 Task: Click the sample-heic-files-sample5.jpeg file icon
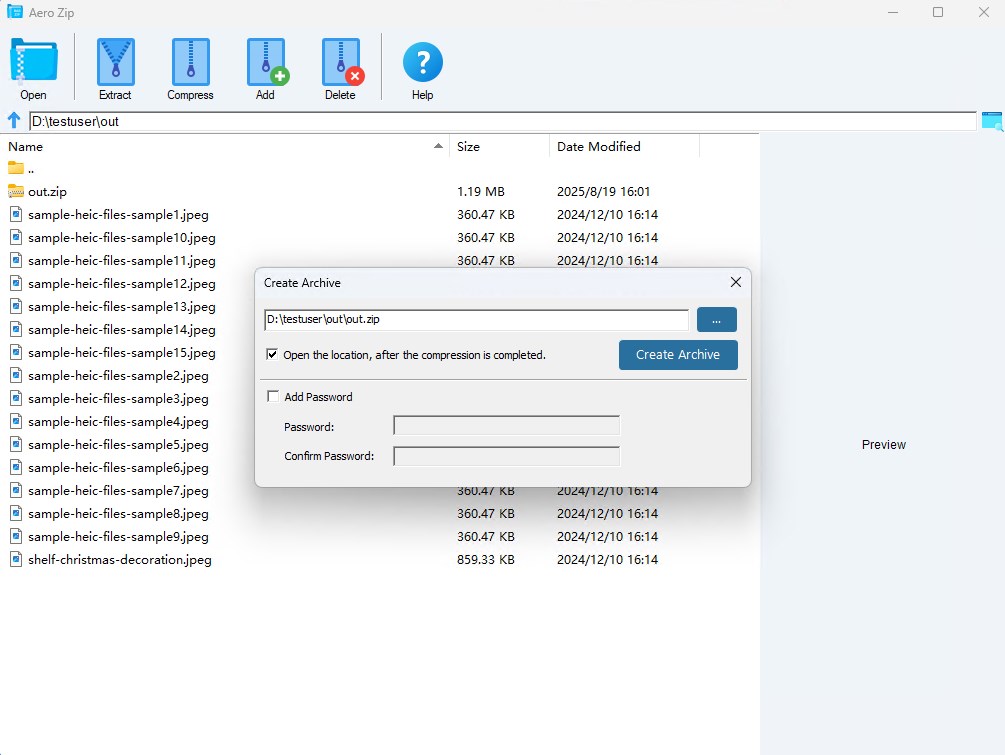click(16, 445)
